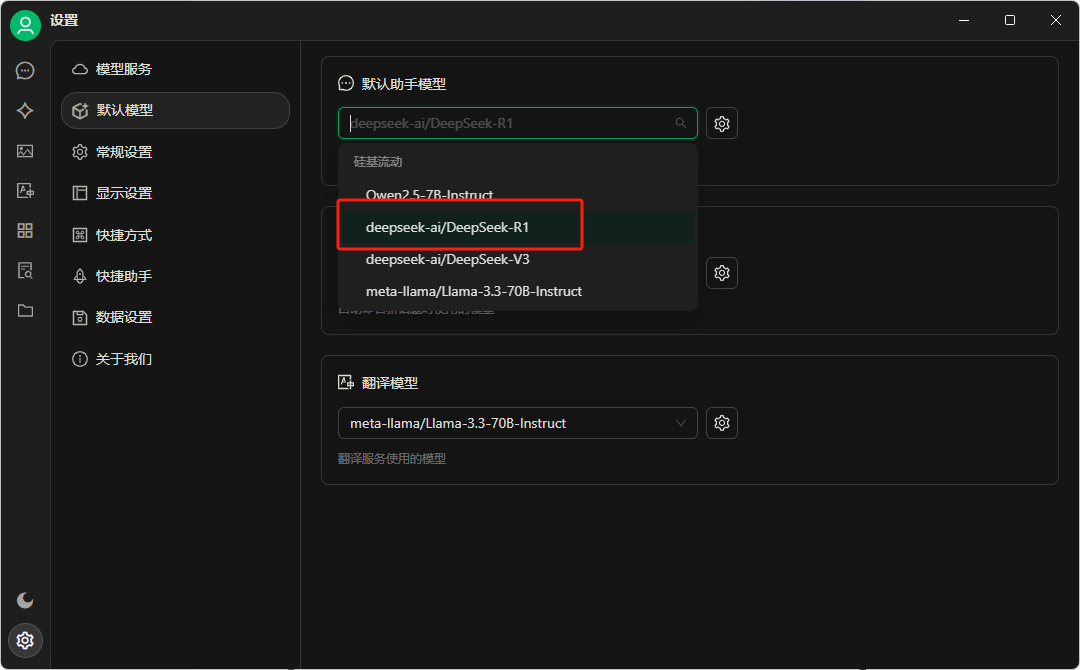Click the default assistant model search field
Viewport: 1080px width, 670px height.
[517, 123]
